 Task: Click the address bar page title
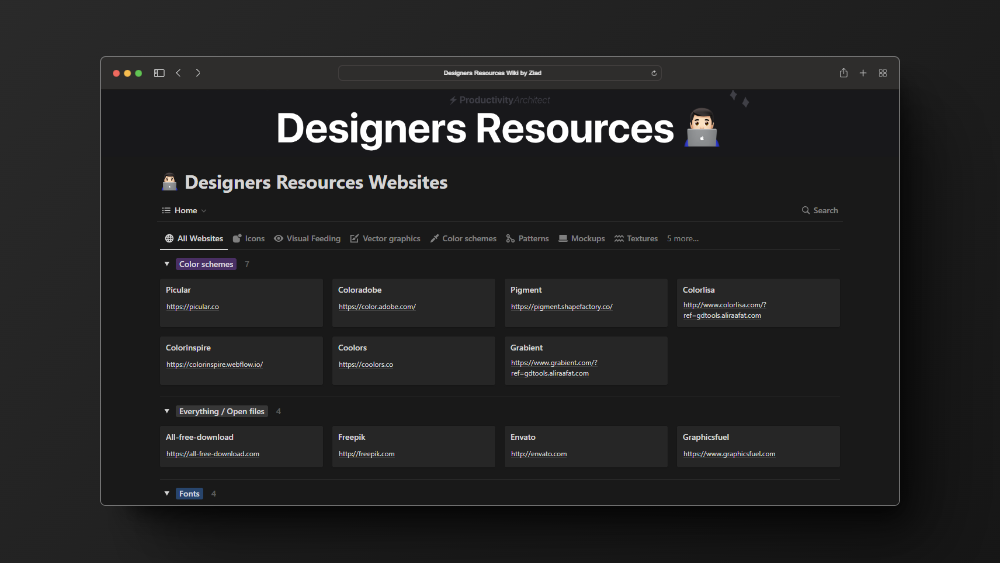point(492,73)
